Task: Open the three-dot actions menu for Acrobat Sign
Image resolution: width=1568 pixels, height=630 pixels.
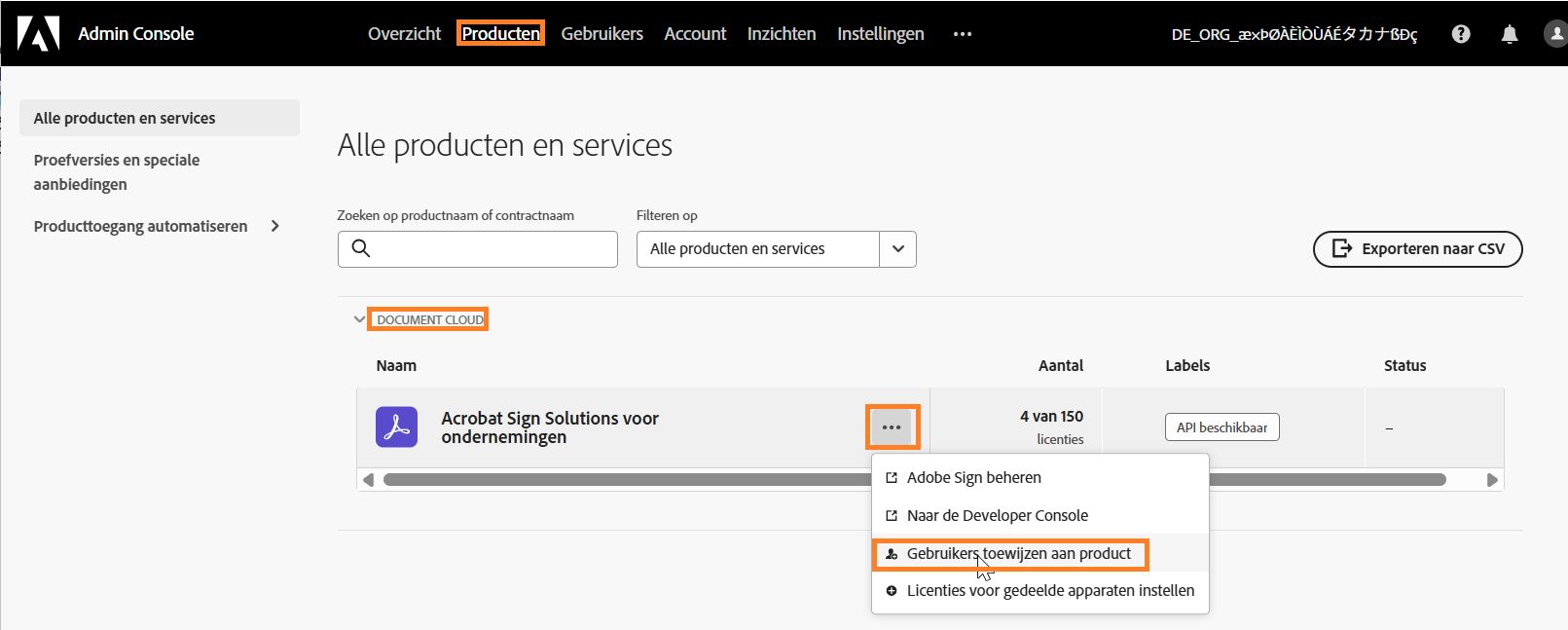Action: [892, 427]
